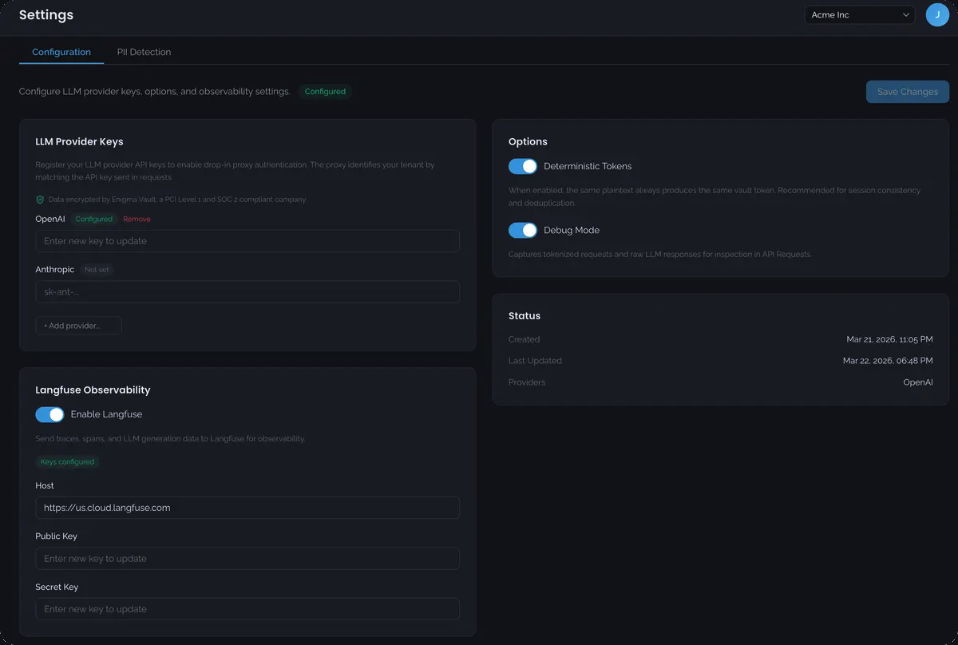
Task: Click the Secret Key label
Action: point(57,587)
